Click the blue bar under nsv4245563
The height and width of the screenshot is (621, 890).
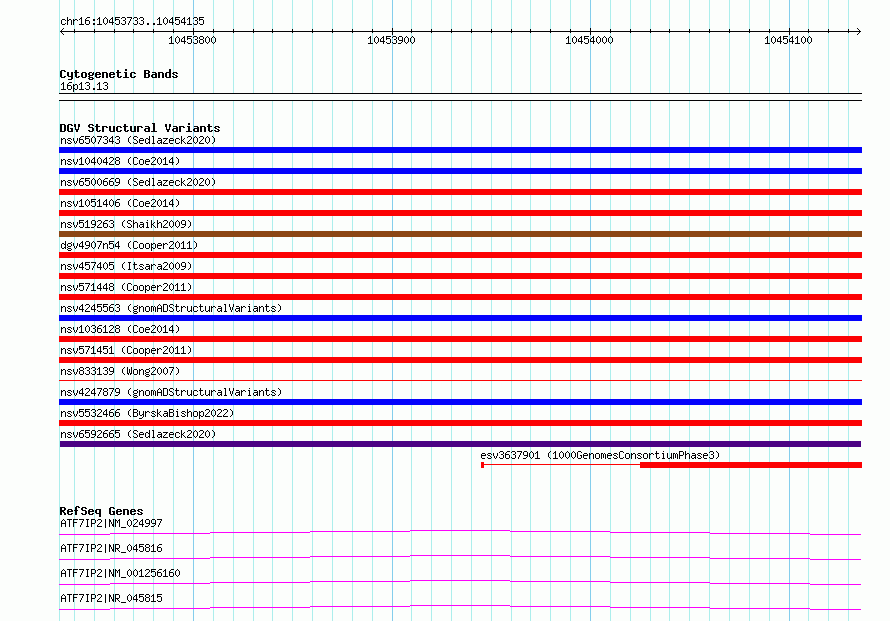pos(460,318)
